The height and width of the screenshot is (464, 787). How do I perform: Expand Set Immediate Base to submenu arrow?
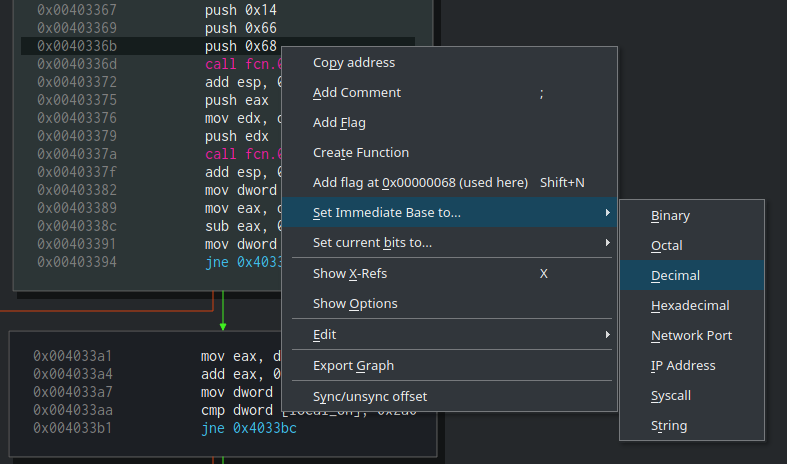point(607,212)
